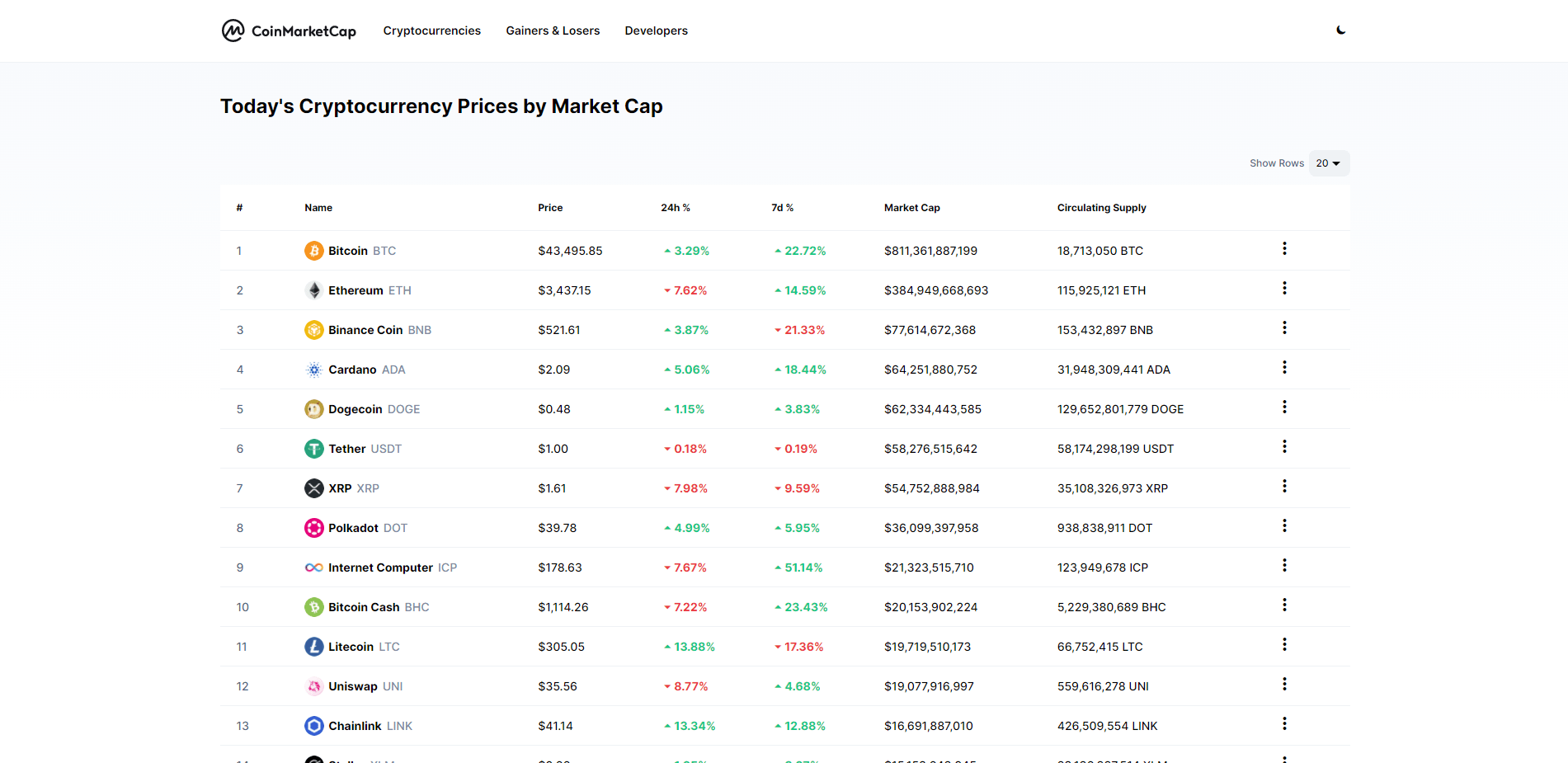Open the Bitcoin BTC link
The height and width of the screenshot is (763, 1568).
tap(362, 251)
